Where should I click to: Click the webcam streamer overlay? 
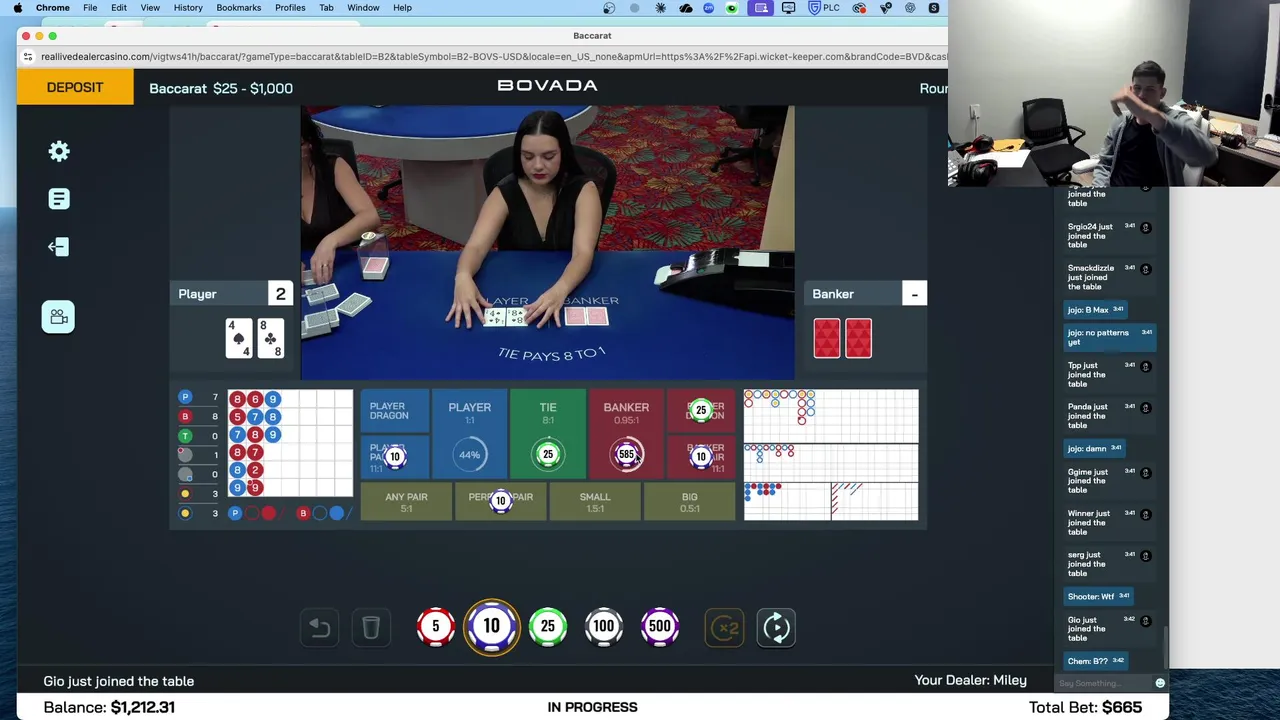click(x=1114, y=93)
